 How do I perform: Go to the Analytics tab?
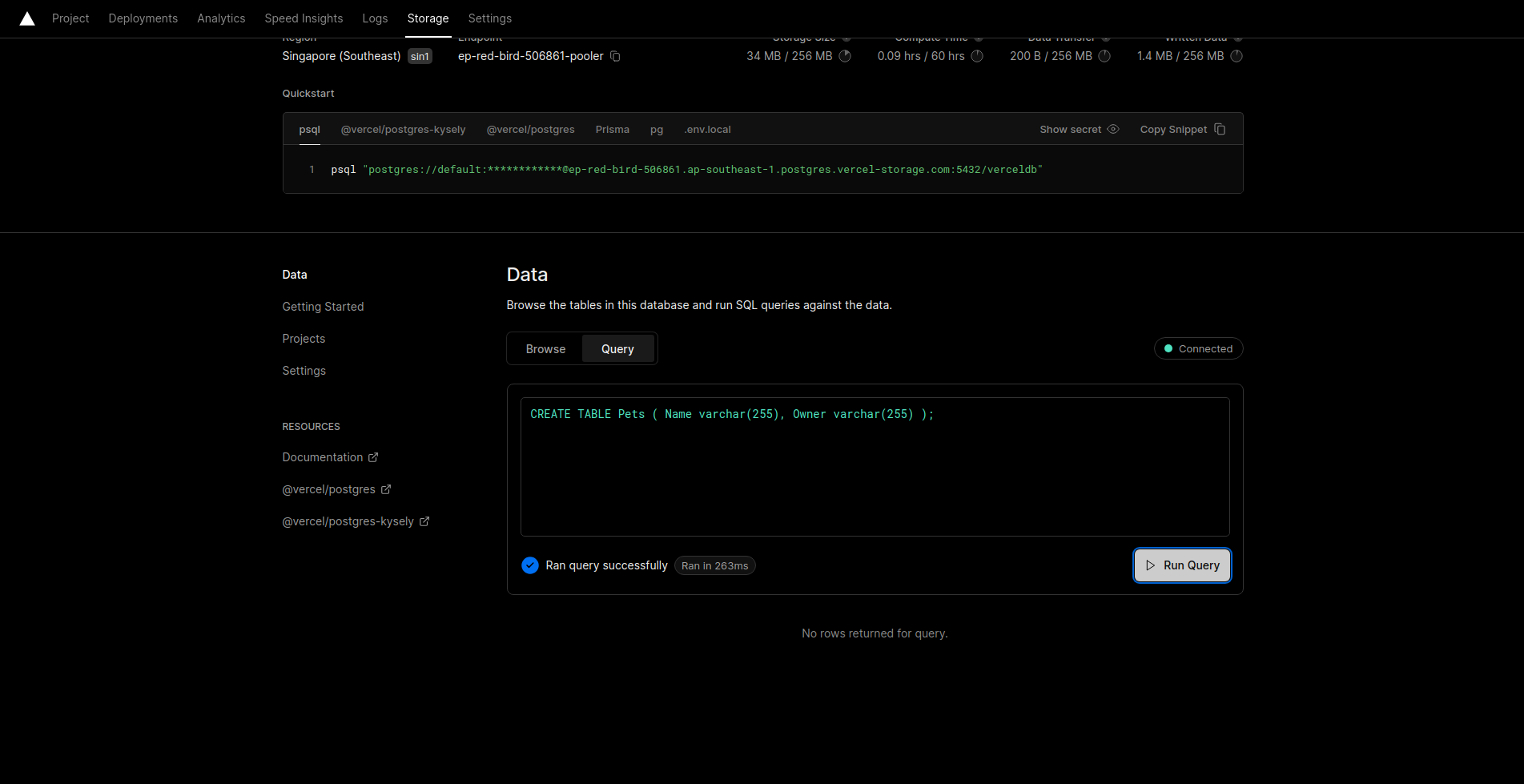[221, 18]
